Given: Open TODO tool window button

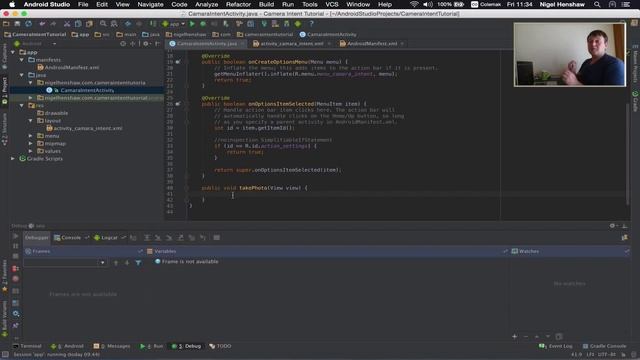Looking at the screenshot, I should (220, 346).
